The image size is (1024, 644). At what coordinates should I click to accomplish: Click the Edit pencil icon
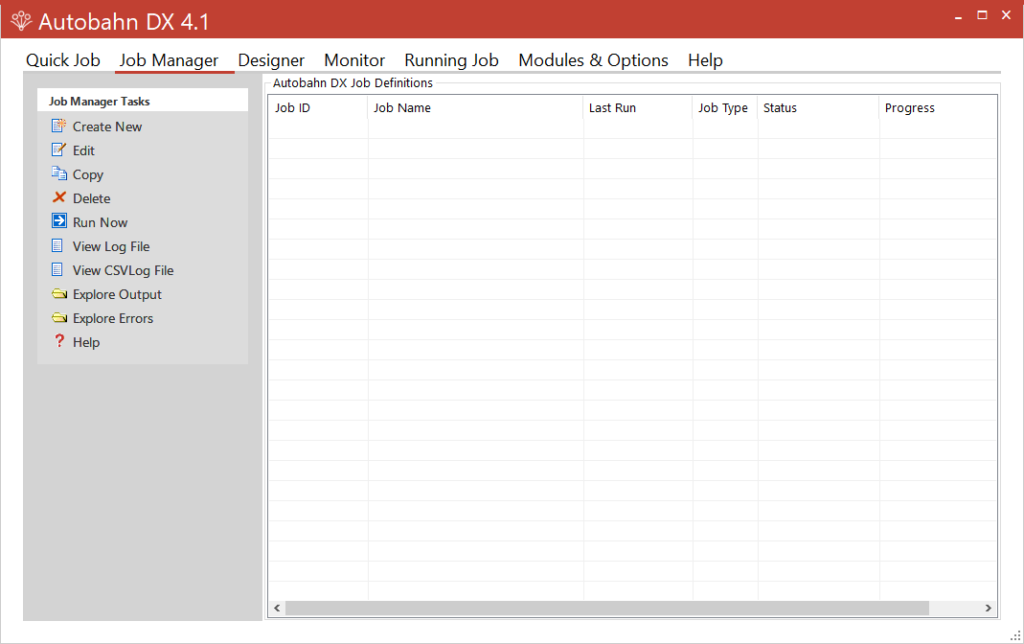pyautogui.click(x=59, y=150)
